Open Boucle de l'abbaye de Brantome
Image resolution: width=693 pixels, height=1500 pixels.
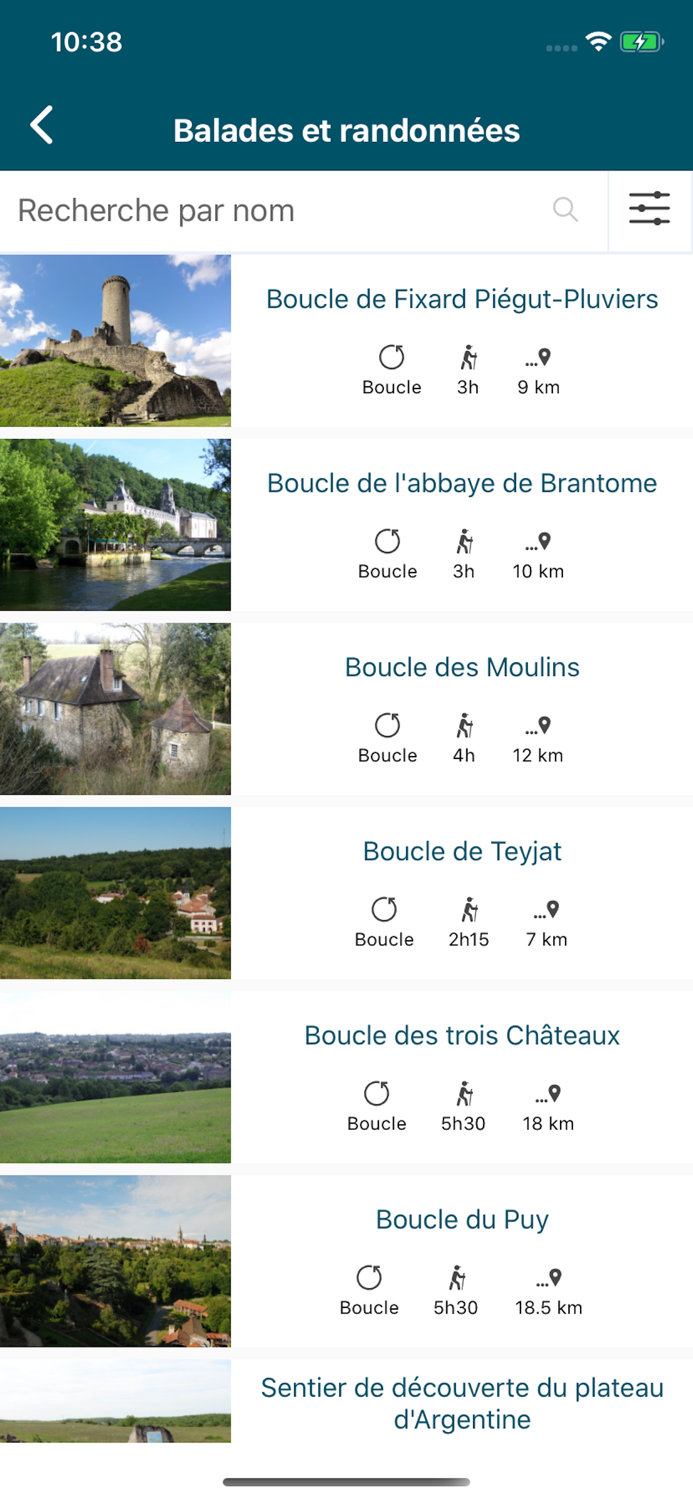tap(461, 483)
